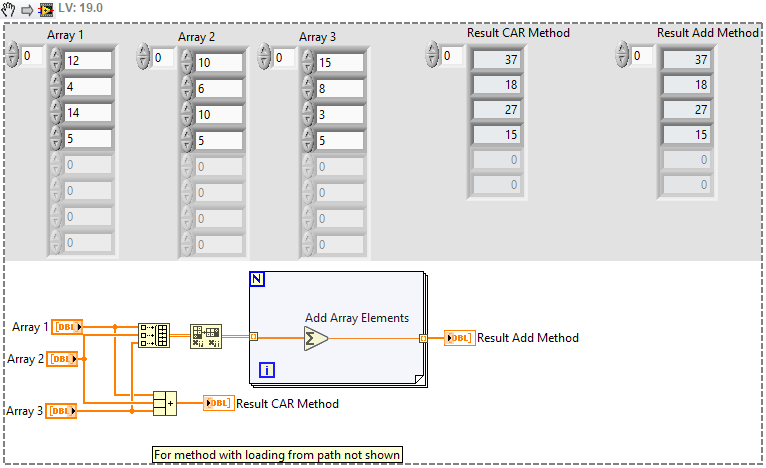Click Result CAR Method index field showing 0
This screenshot has height=468, width=766.
[452, 55]
